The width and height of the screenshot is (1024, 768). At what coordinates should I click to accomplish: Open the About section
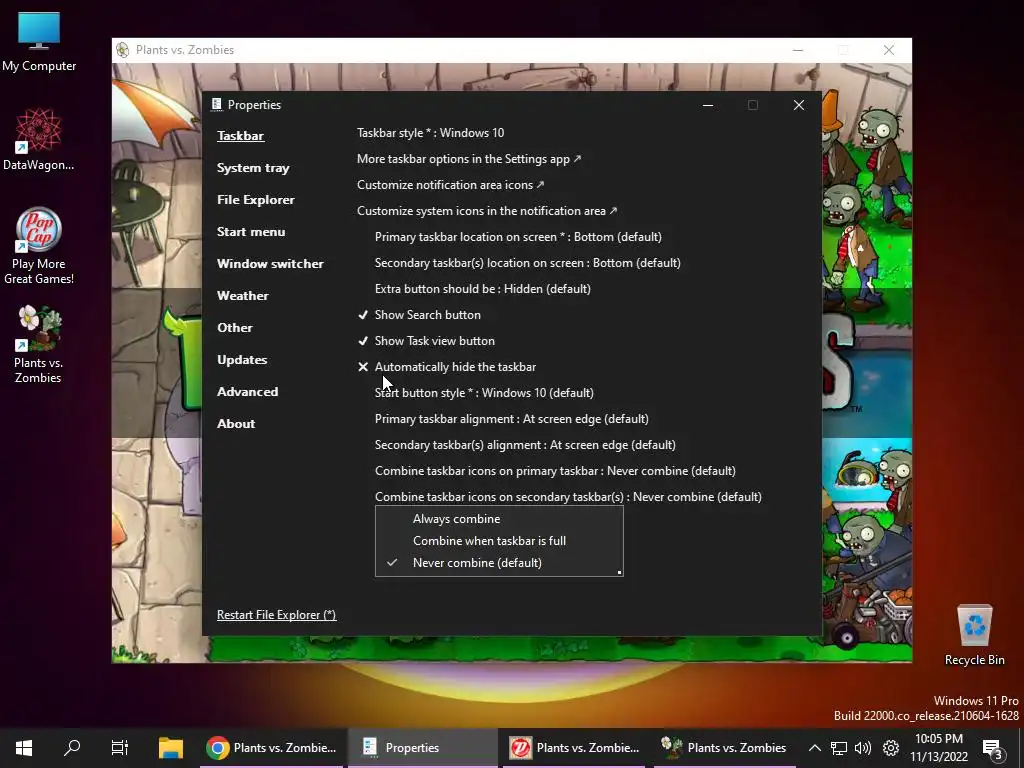point(236,424)
